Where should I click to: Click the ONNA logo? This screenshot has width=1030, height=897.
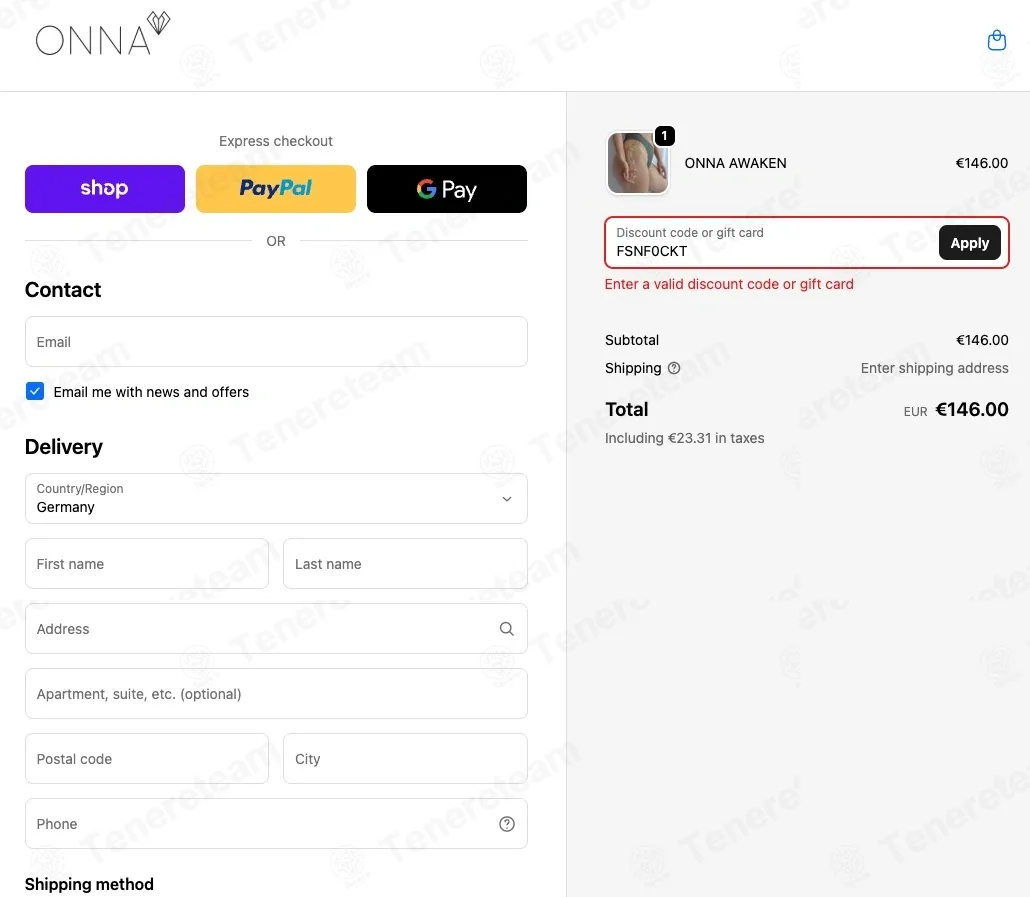102,33
